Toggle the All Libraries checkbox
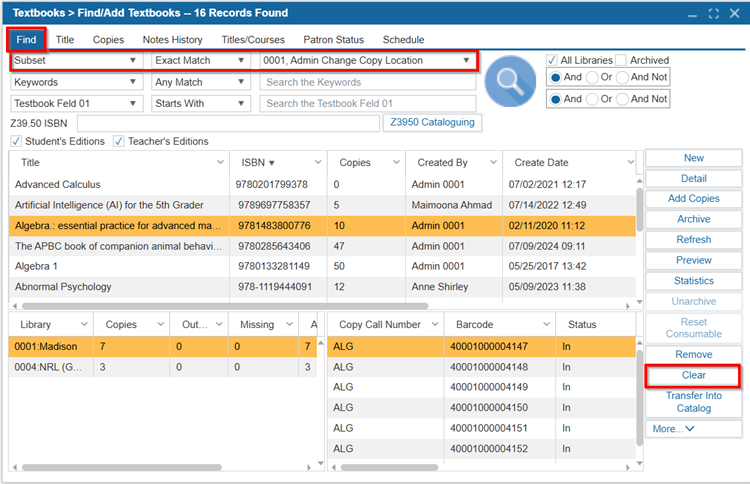This screenshot has height=484, width=750. 551,60
